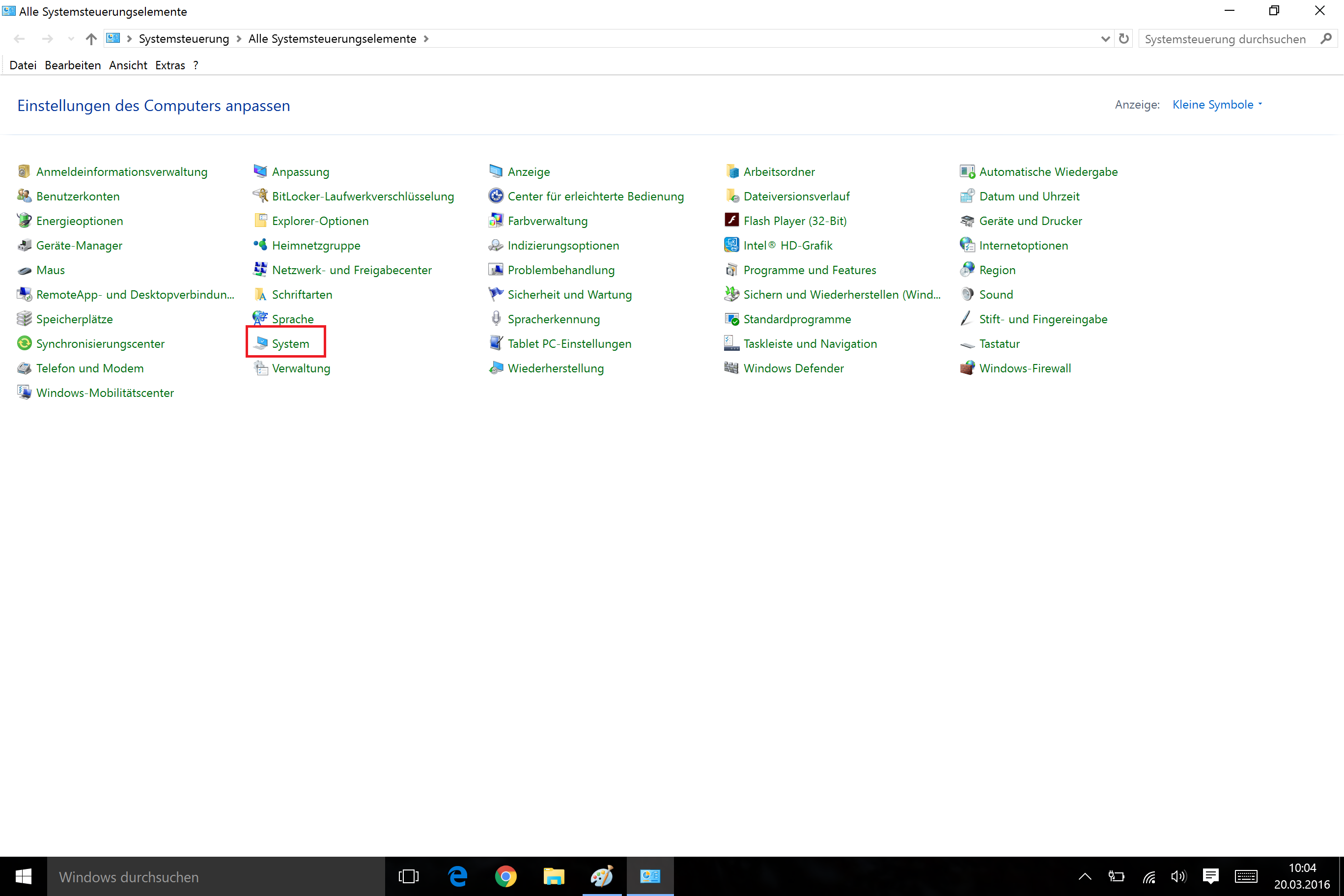Viewport: 1344px width, 896px height.
Task: Open the Synchronisierungscenter green icon
Action: click(24, 343)
